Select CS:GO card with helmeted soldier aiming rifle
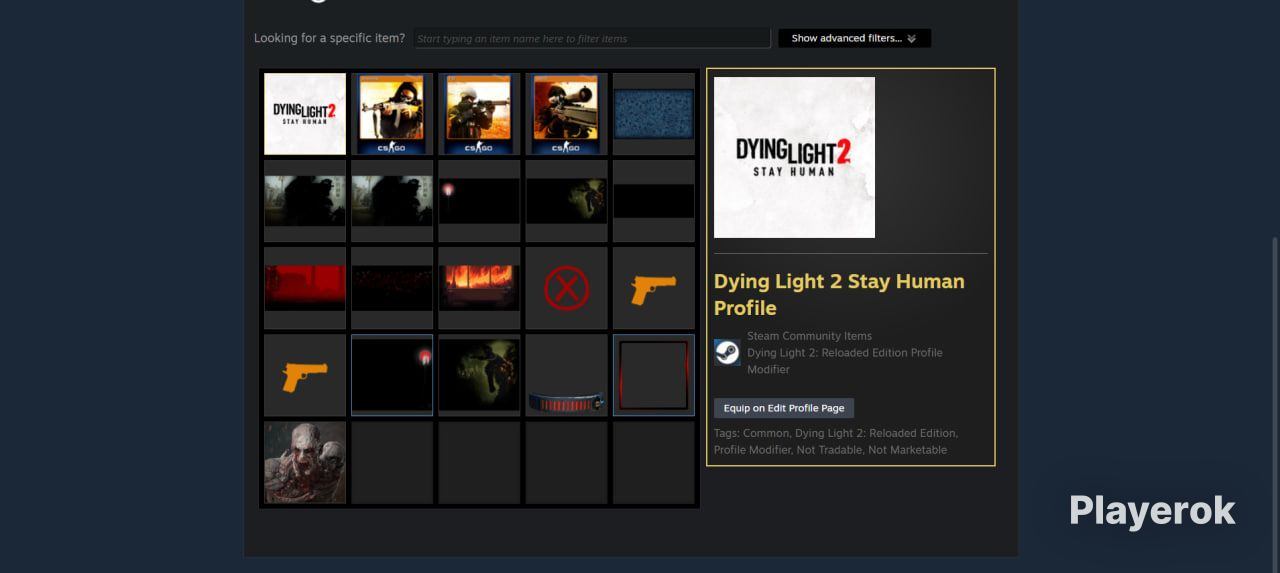Image resolution: width=1280 pixels, height=573 pixels. pyautogui.click(x=479, y=114)
